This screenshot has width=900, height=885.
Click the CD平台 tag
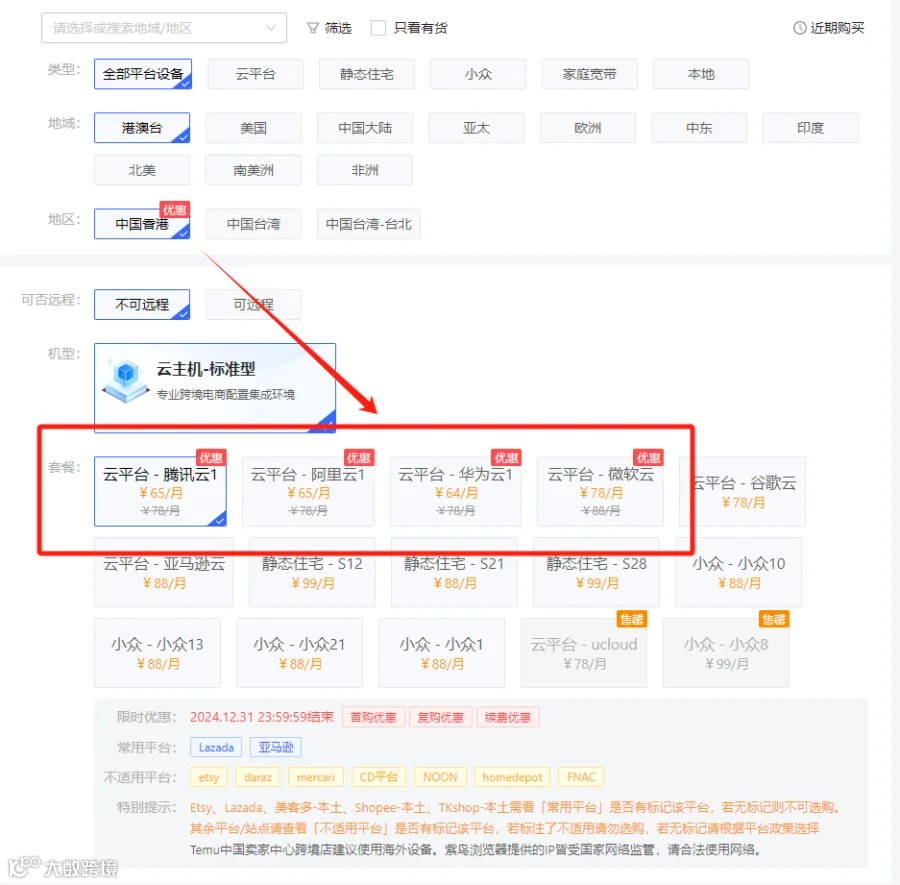point(378,777)
